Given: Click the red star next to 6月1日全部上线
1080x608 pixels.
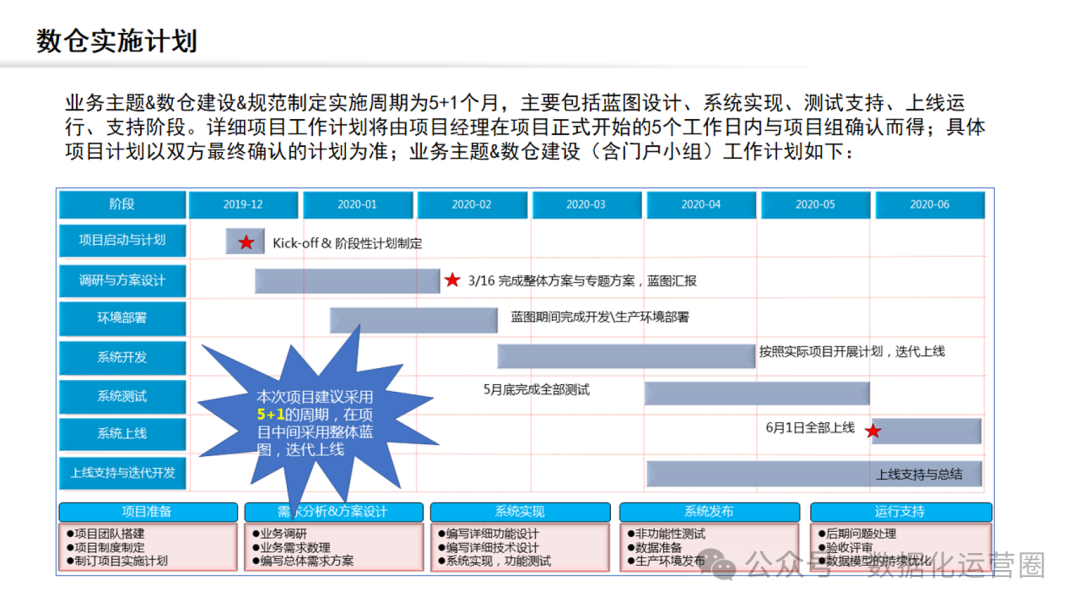Looking at the screenshot, I should pos(873,431).
